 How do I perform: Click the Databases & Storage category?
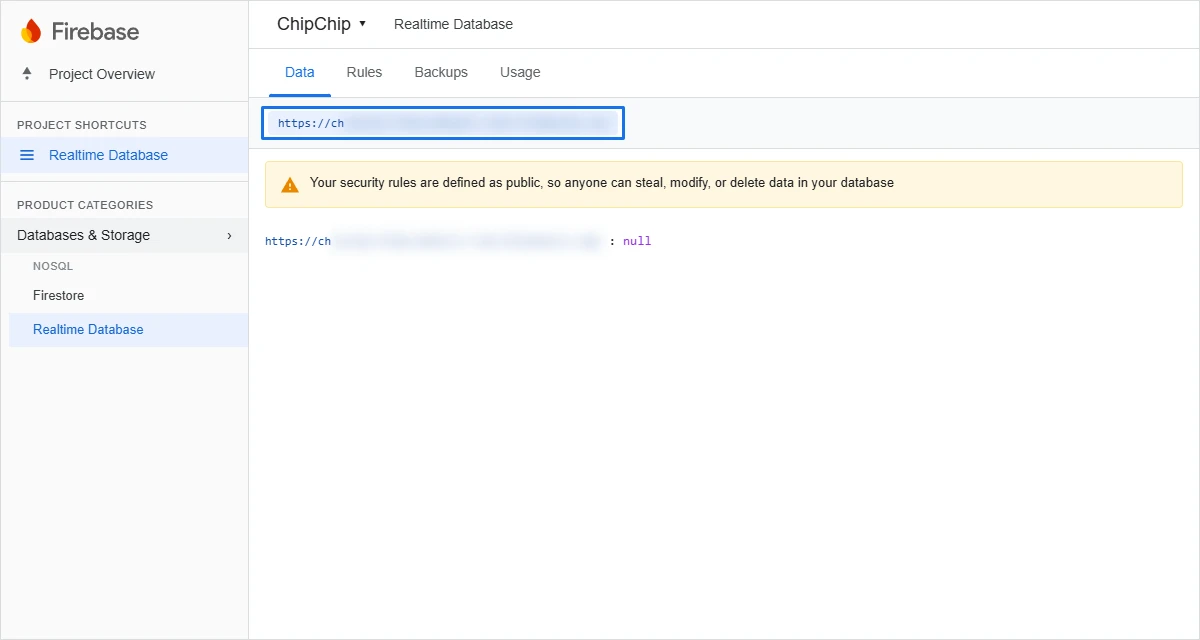[x=124, y=236]
